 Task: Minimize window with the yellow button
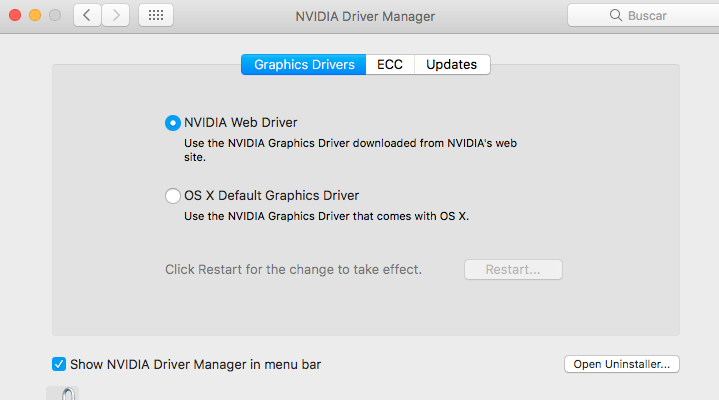click(35, 15)
